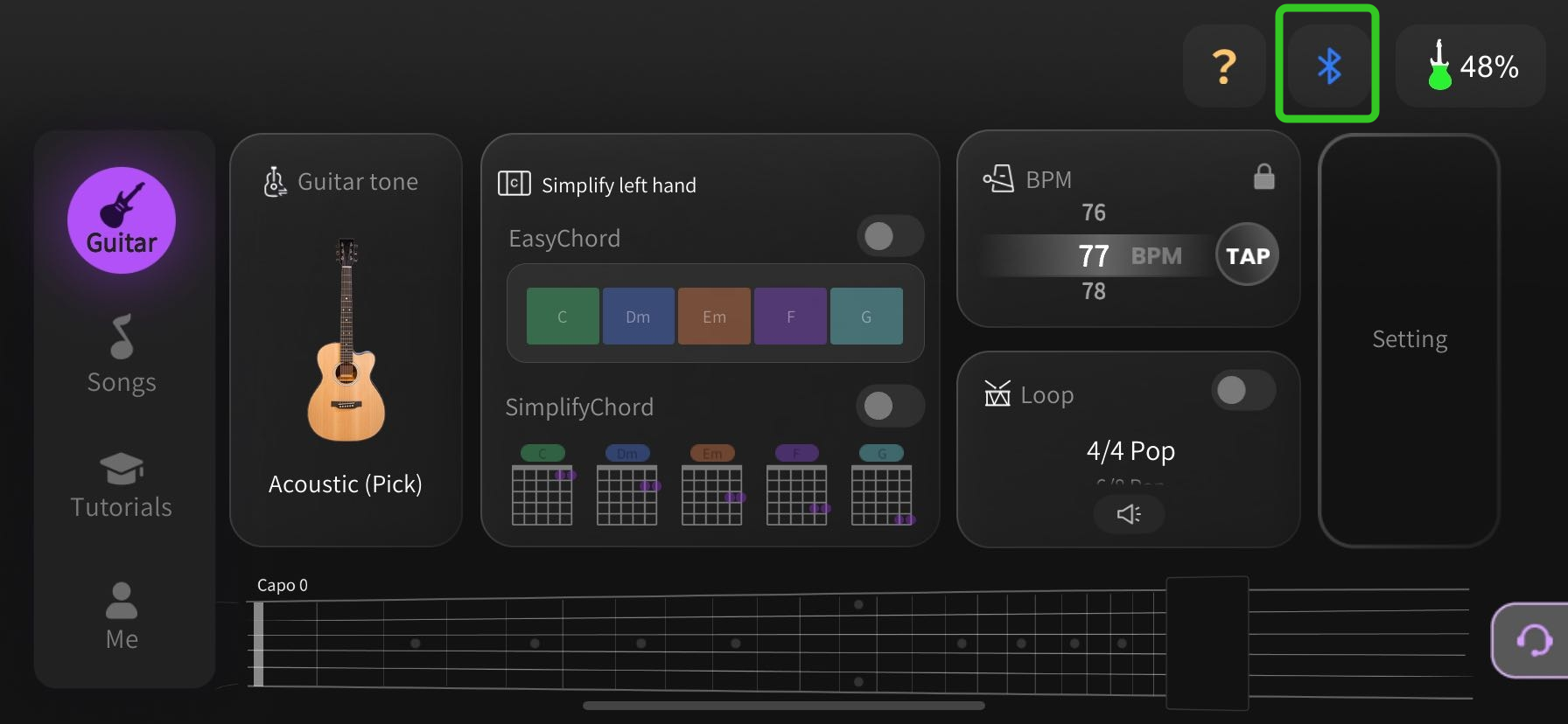1568x724 pixels.
Task: Select the orange Em chord swatch
Action: 714,317
